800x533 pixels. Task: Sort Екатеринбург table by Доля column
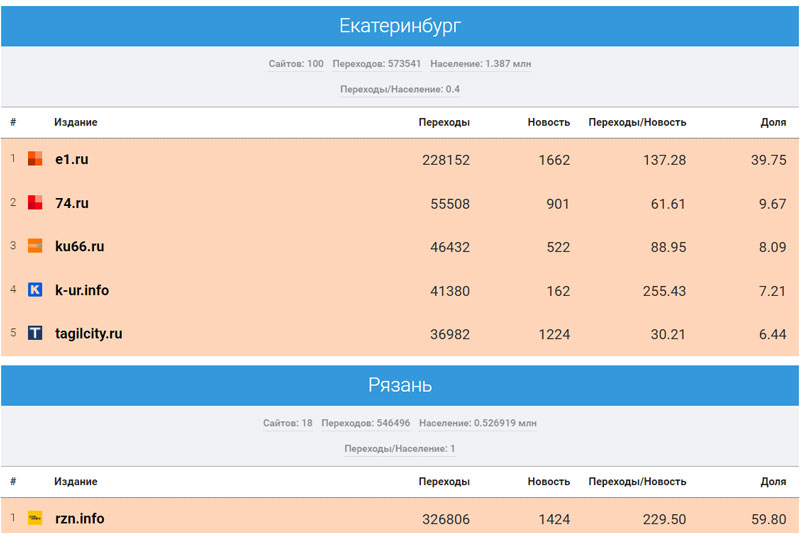(773, 122)
